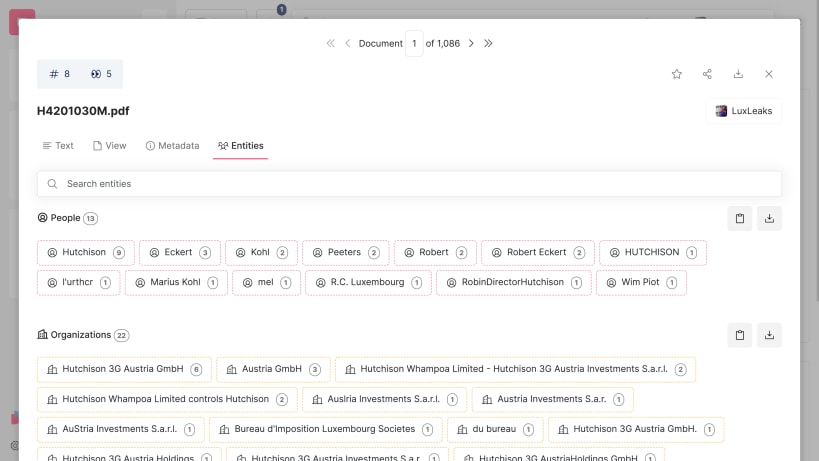Click Hutchison Whampoa Limited controls Hutchison chip

[167, 399]
